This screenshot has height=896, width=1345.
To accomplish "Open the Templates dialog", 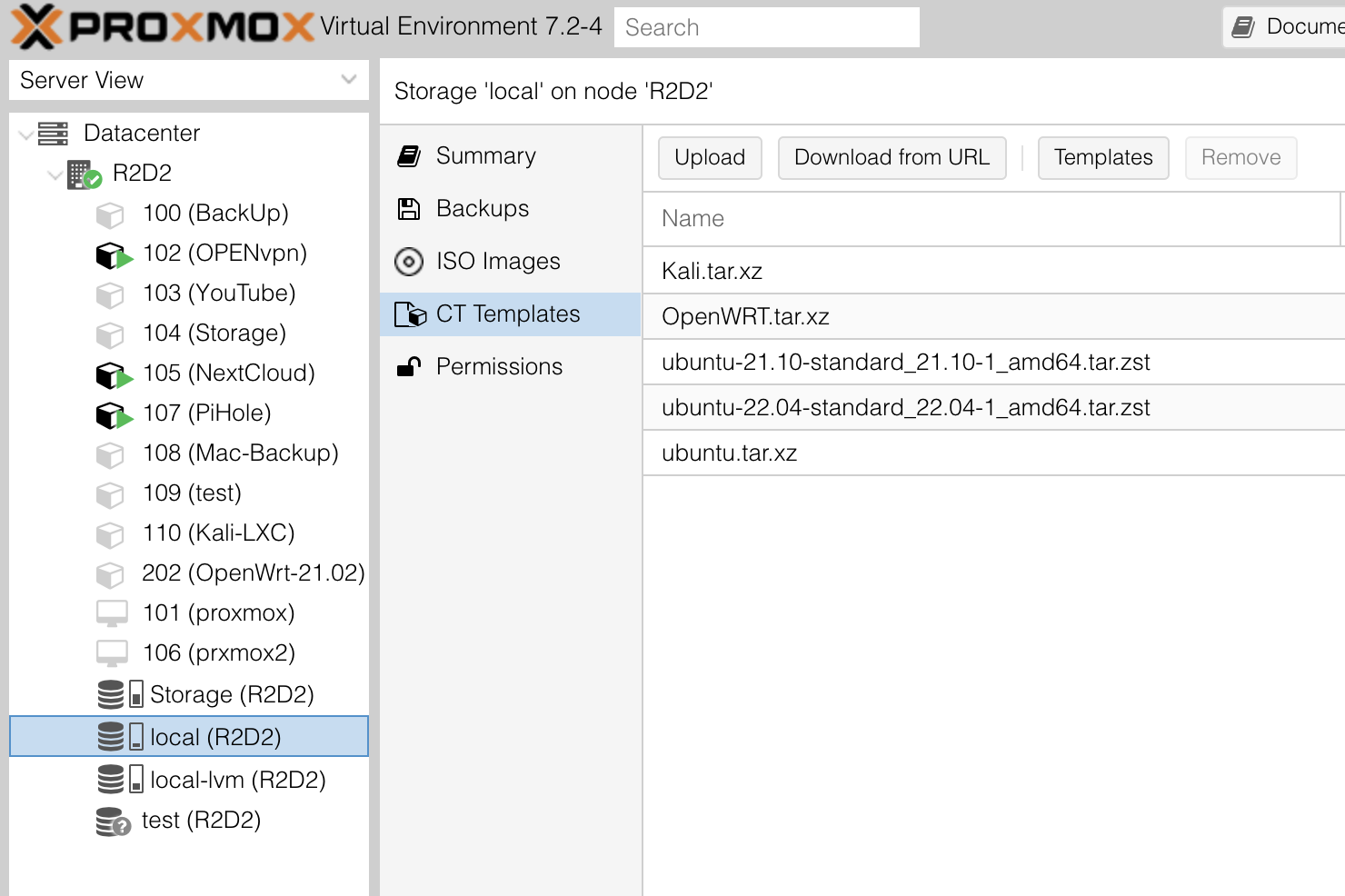I will (1103, 157).
